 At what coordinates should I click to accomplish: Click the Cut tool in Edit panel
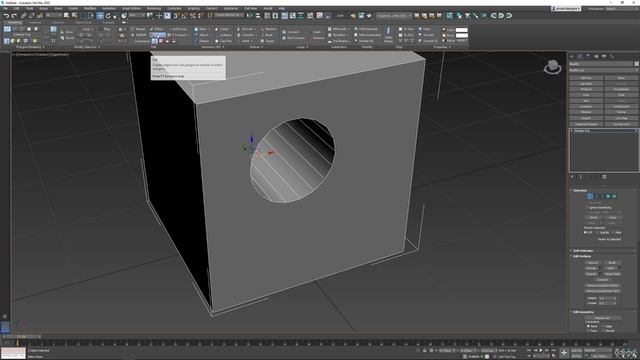tap(157, 35)
